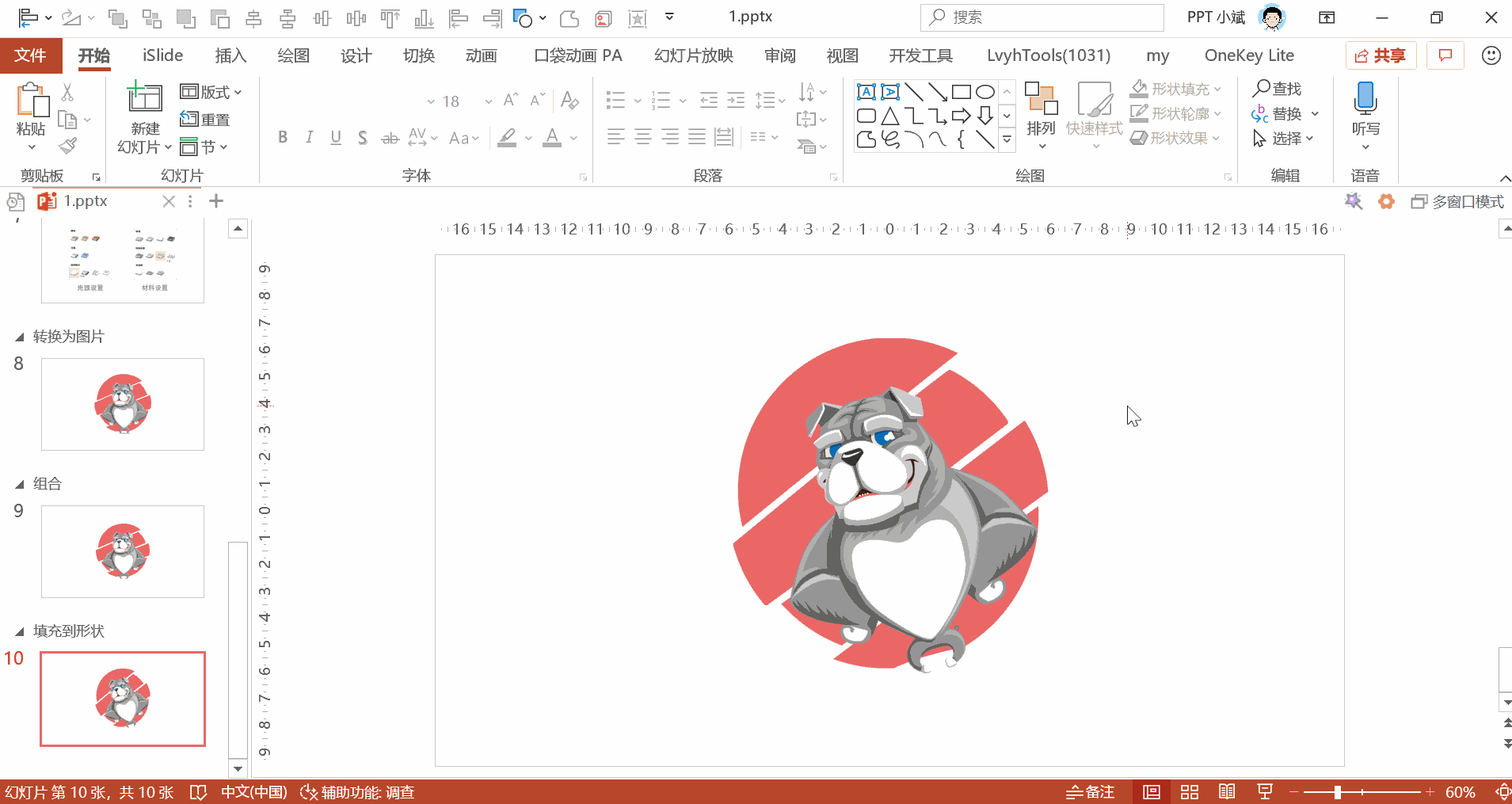Click the text highlight color button
The height and width of the screenshot is (804, 1512).
508,138
